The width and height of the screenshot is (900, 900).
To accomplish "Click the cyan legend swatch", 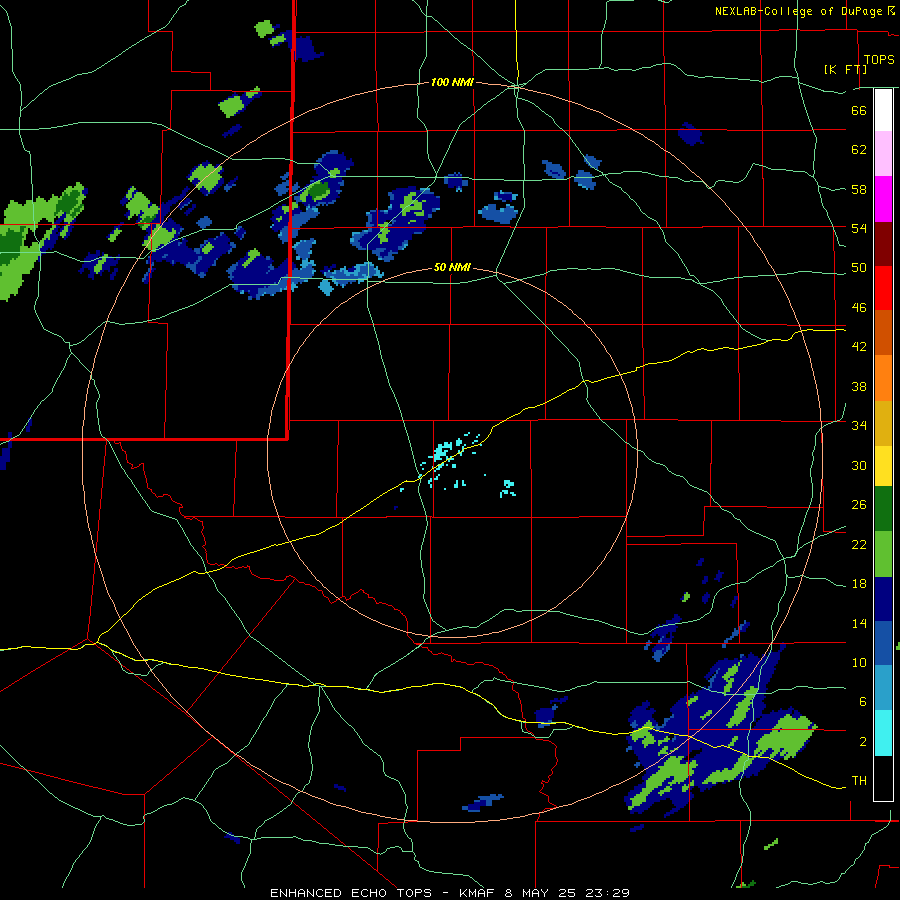I will (883, 733).
